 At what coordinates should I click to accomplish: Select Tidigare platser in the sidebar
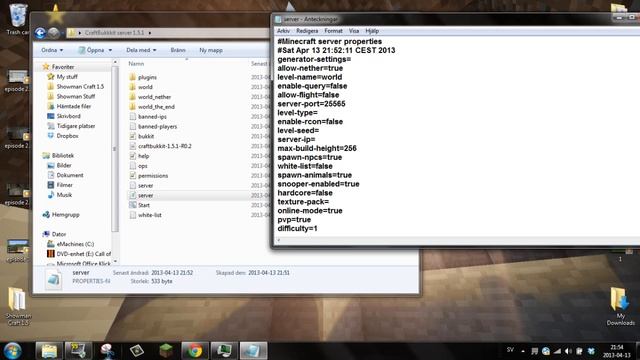[x=76, y=126]
